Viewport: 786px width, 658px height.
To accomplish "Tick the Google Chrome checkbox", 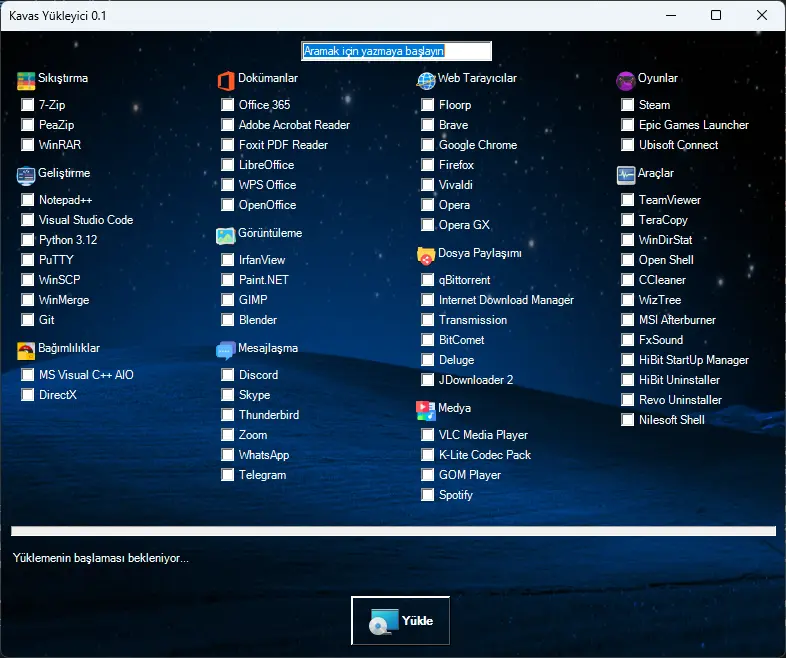I will click(428, 145).
